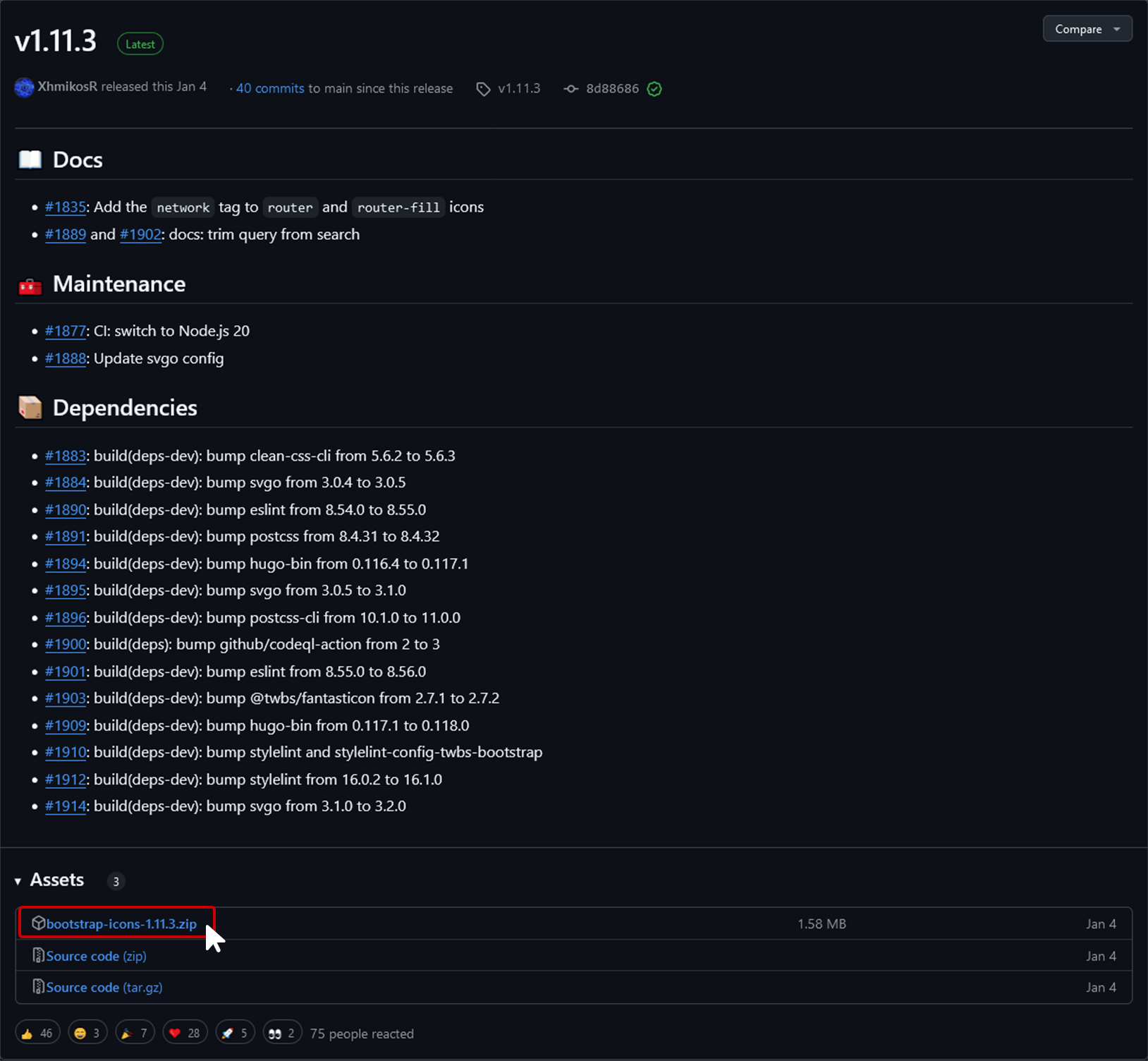Open the Compare dropdown
The width and height of the screenshot is (1148, 1061).
tap(1087, 29)
